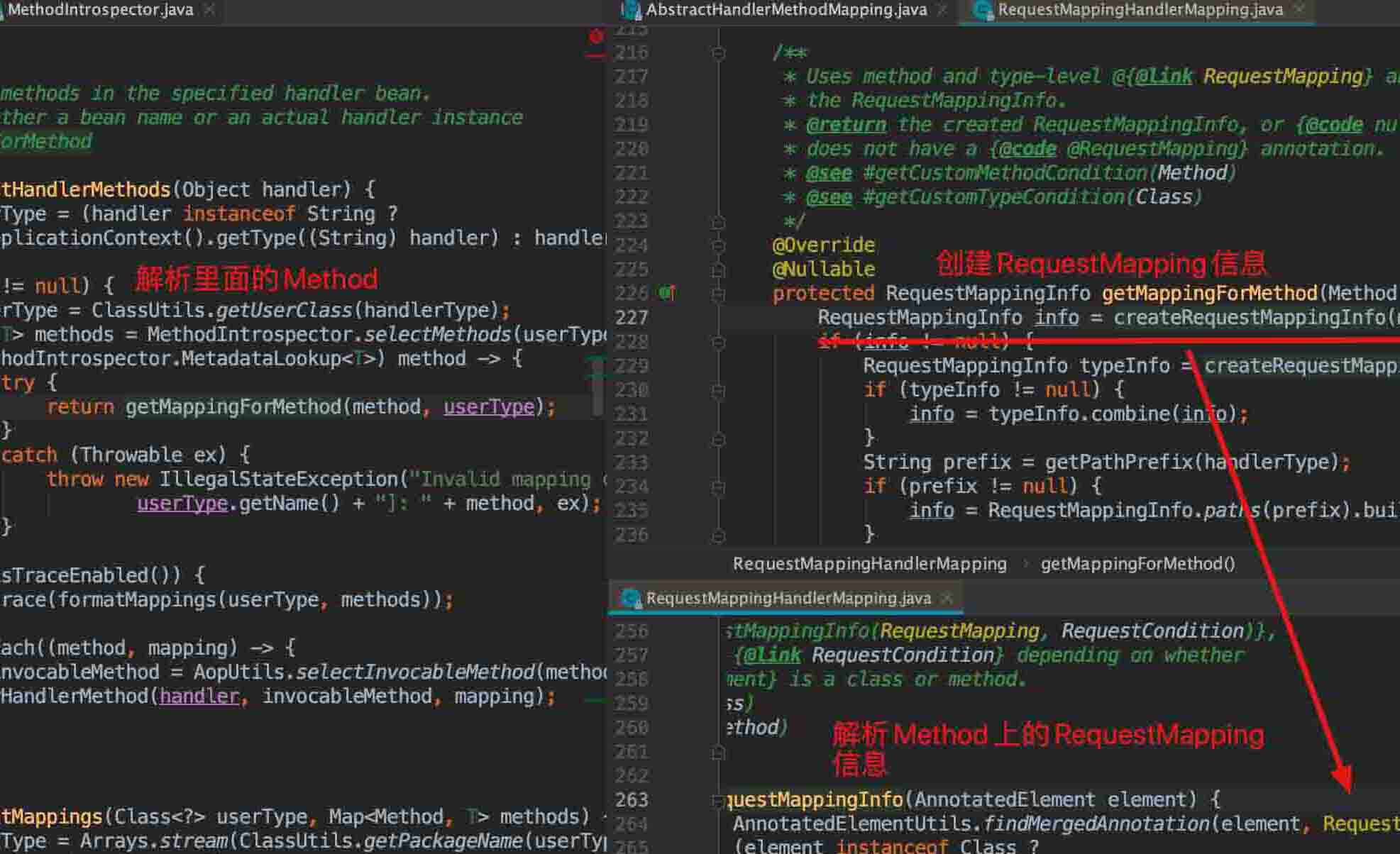
Task: Collapse method at line 263 fold marker
Action: [x=718, y=800]
